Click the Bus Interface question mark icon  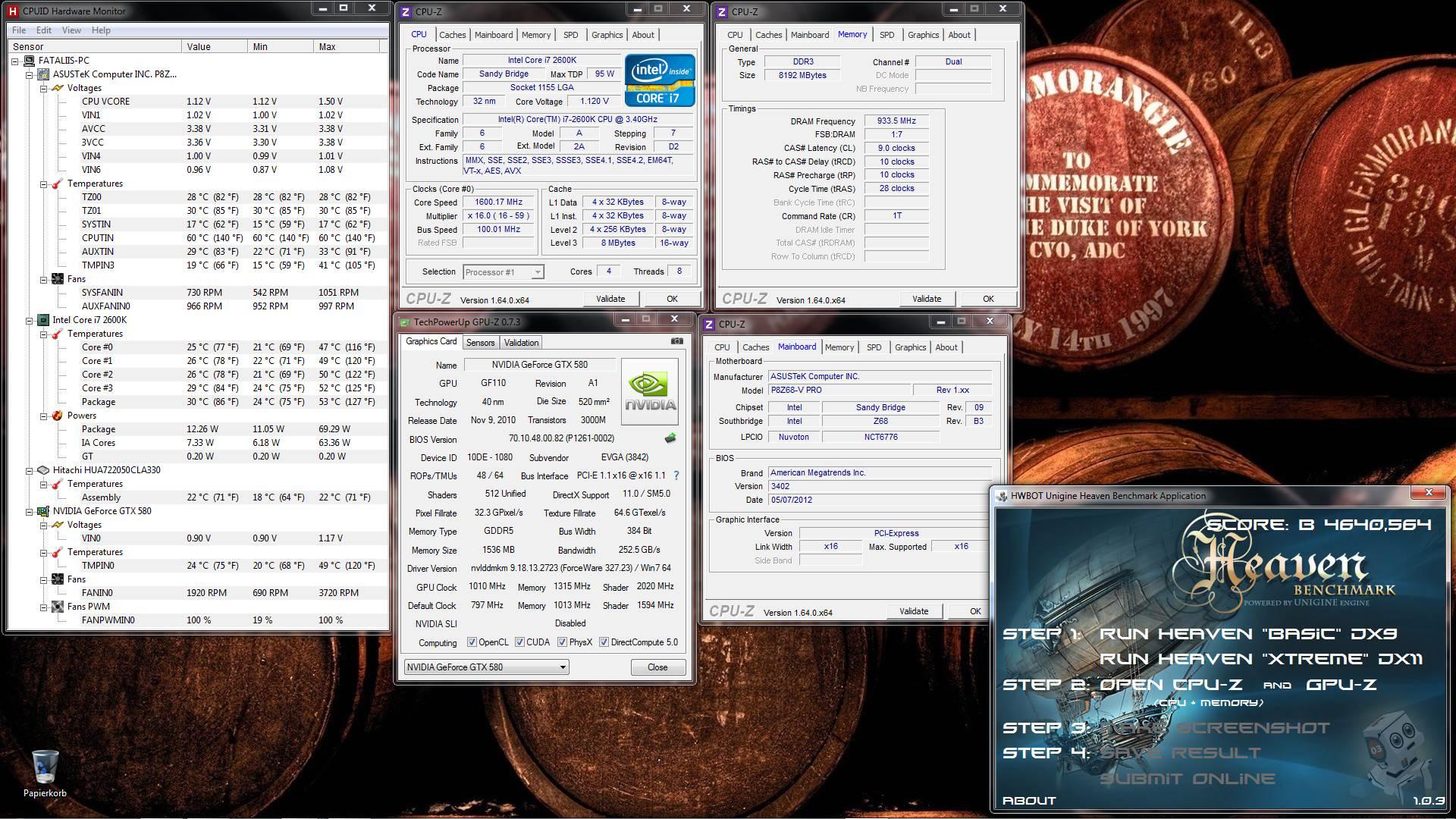tap(676, 475)
